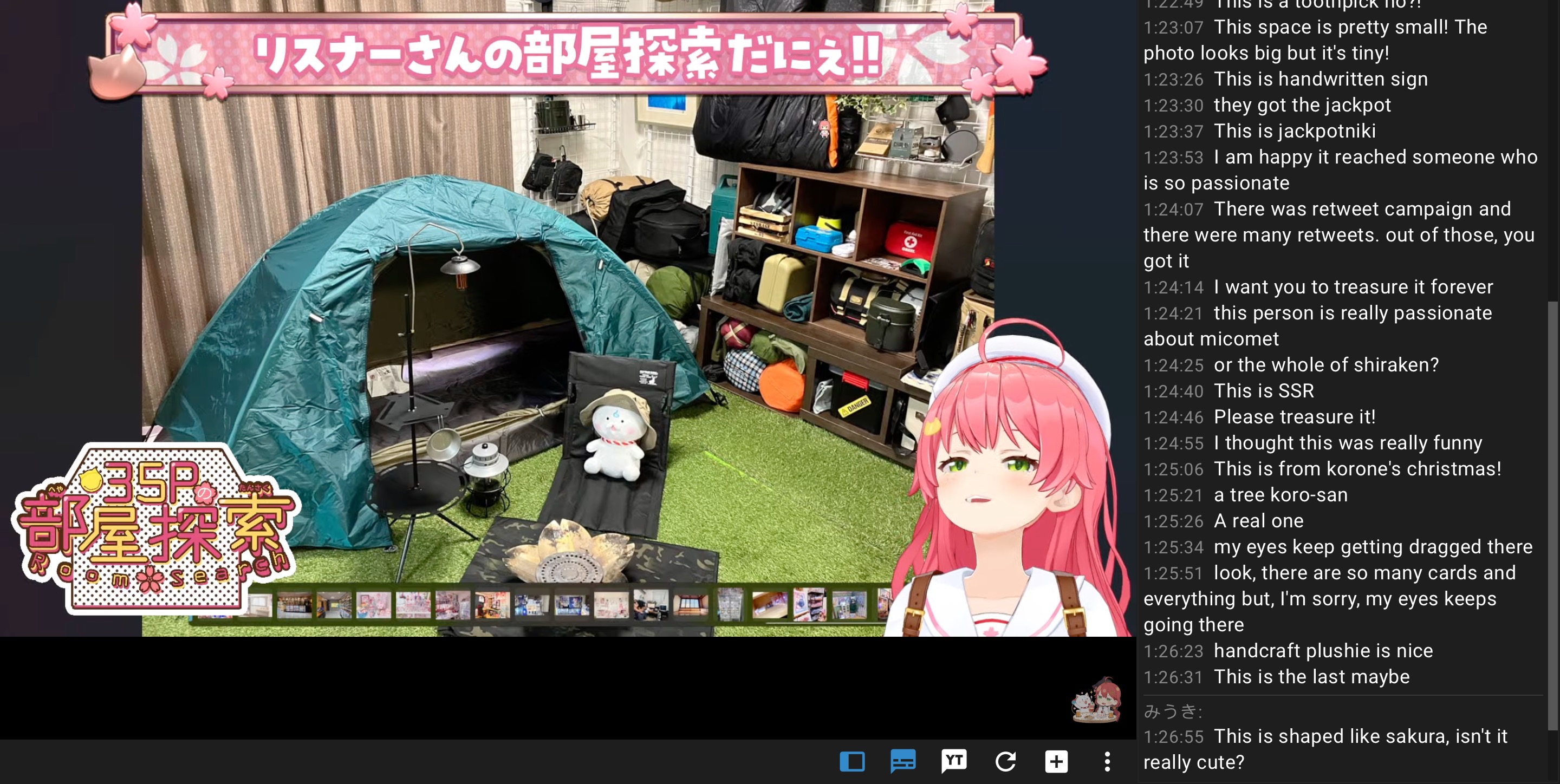Click the reload video icon
Viewport: 1560px width, 784px height.
(x=1005, y=761)
